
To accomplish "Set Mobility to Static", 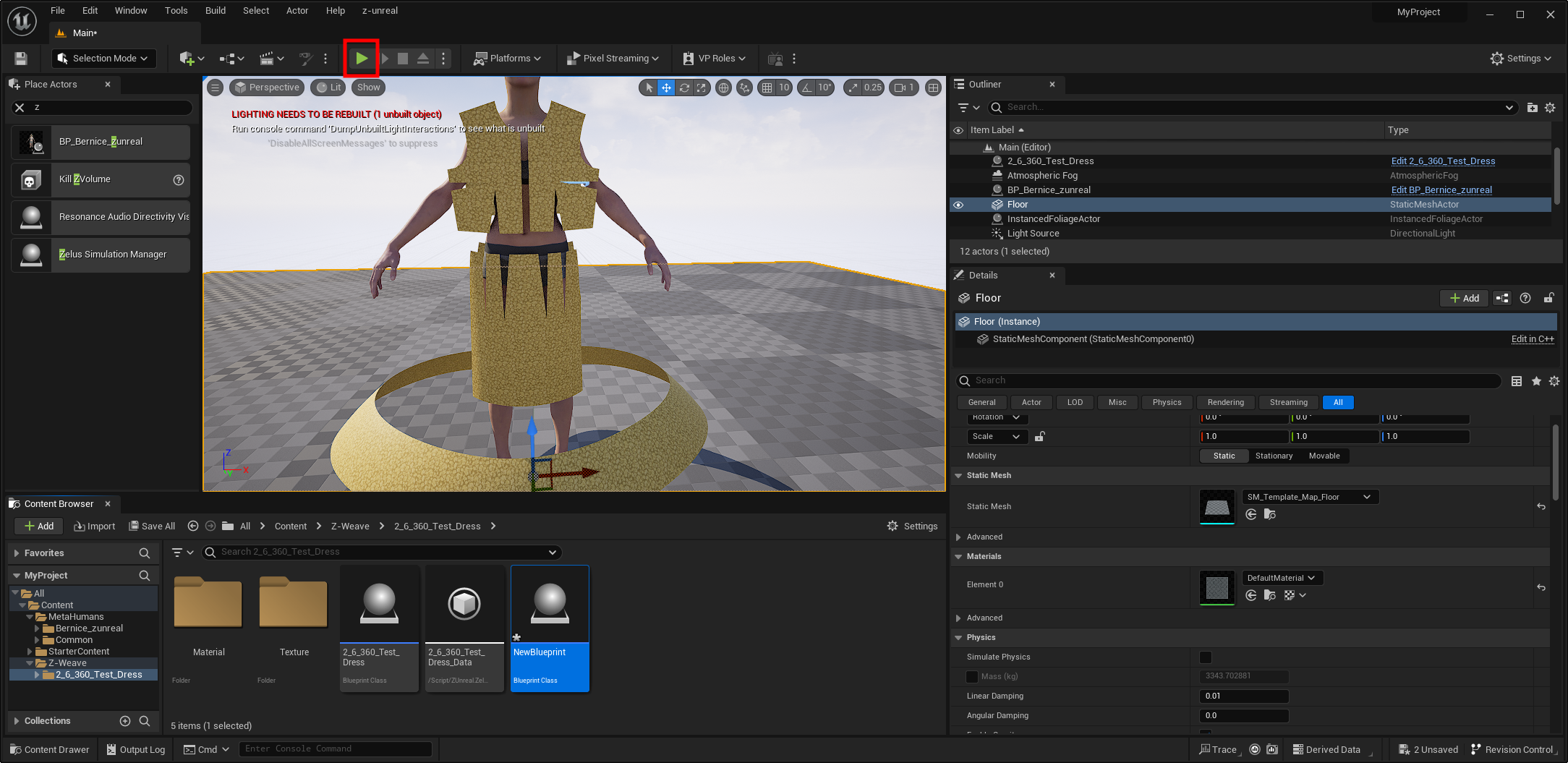I will (x=1224, y=456).
